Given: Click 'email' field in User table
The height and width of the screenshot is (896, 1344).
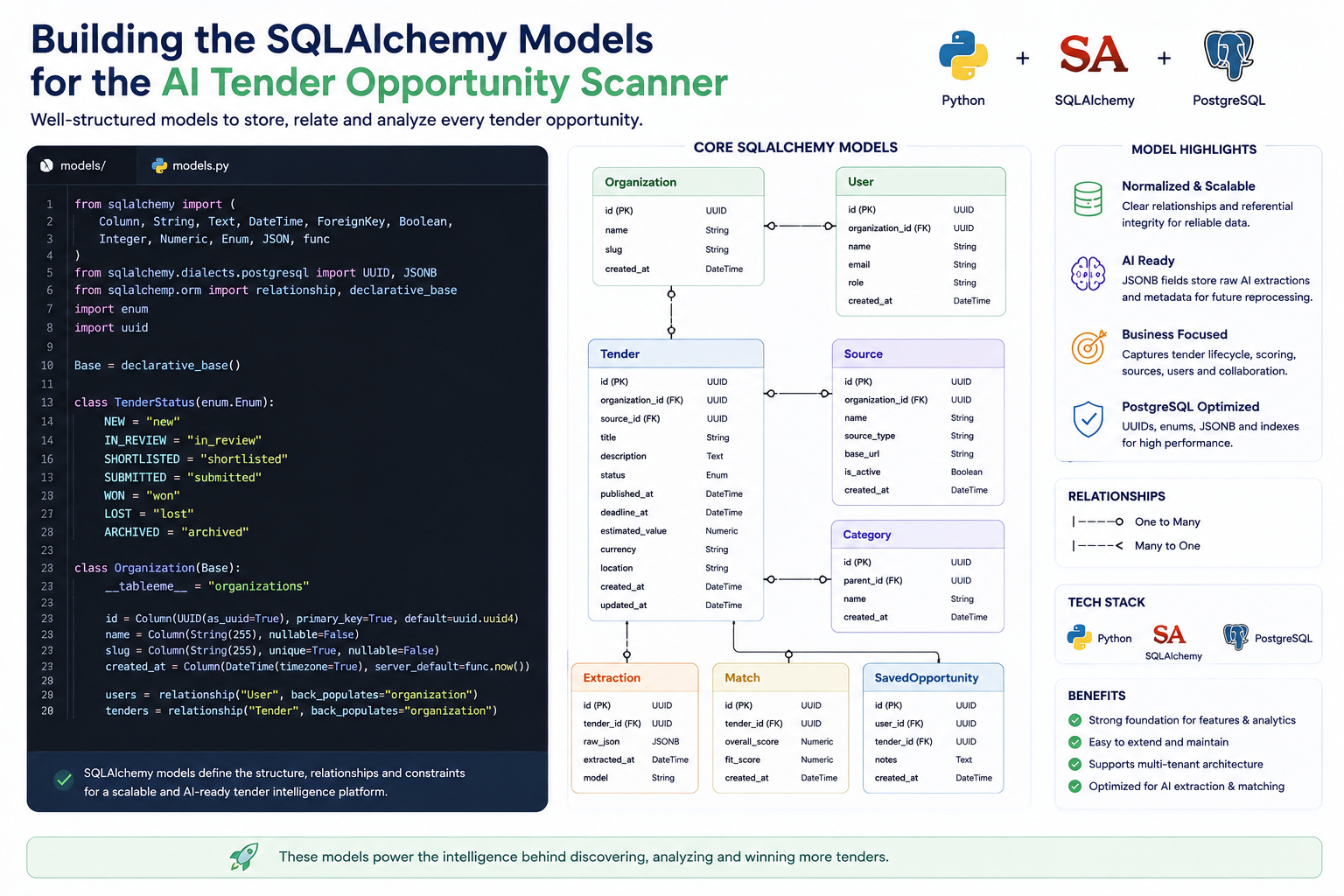Looking at the screenshot, I should click(x=859, y=264).
